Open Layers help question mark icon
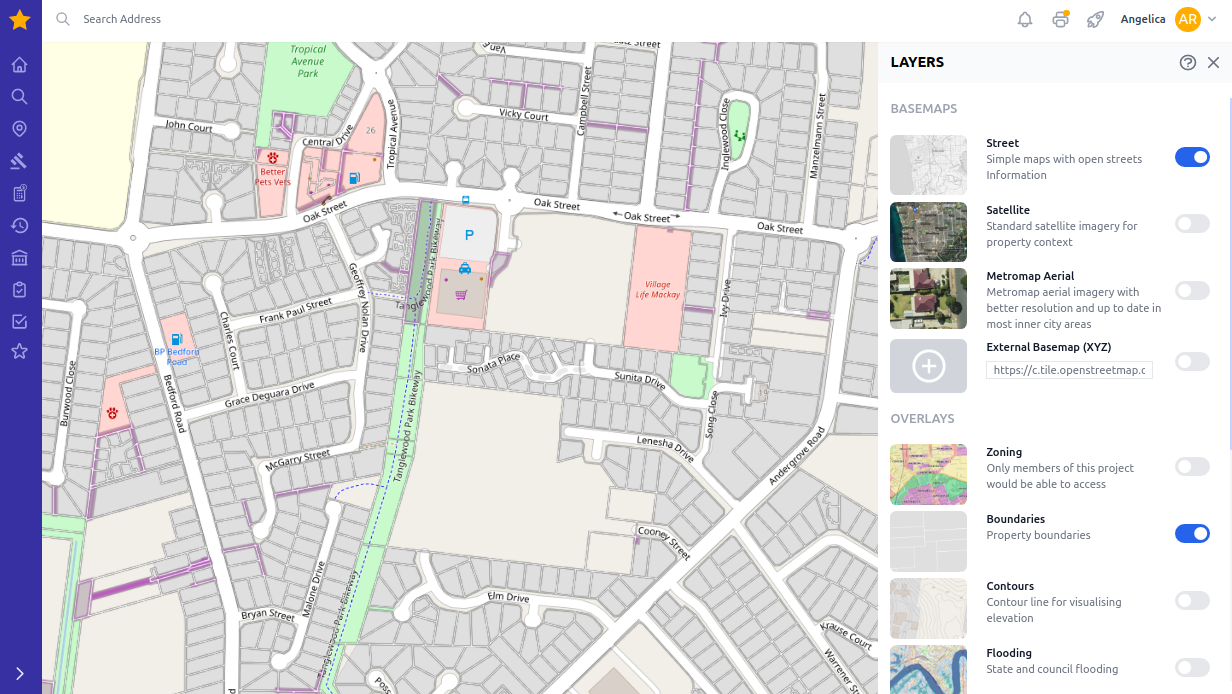 click(1188, 62)
